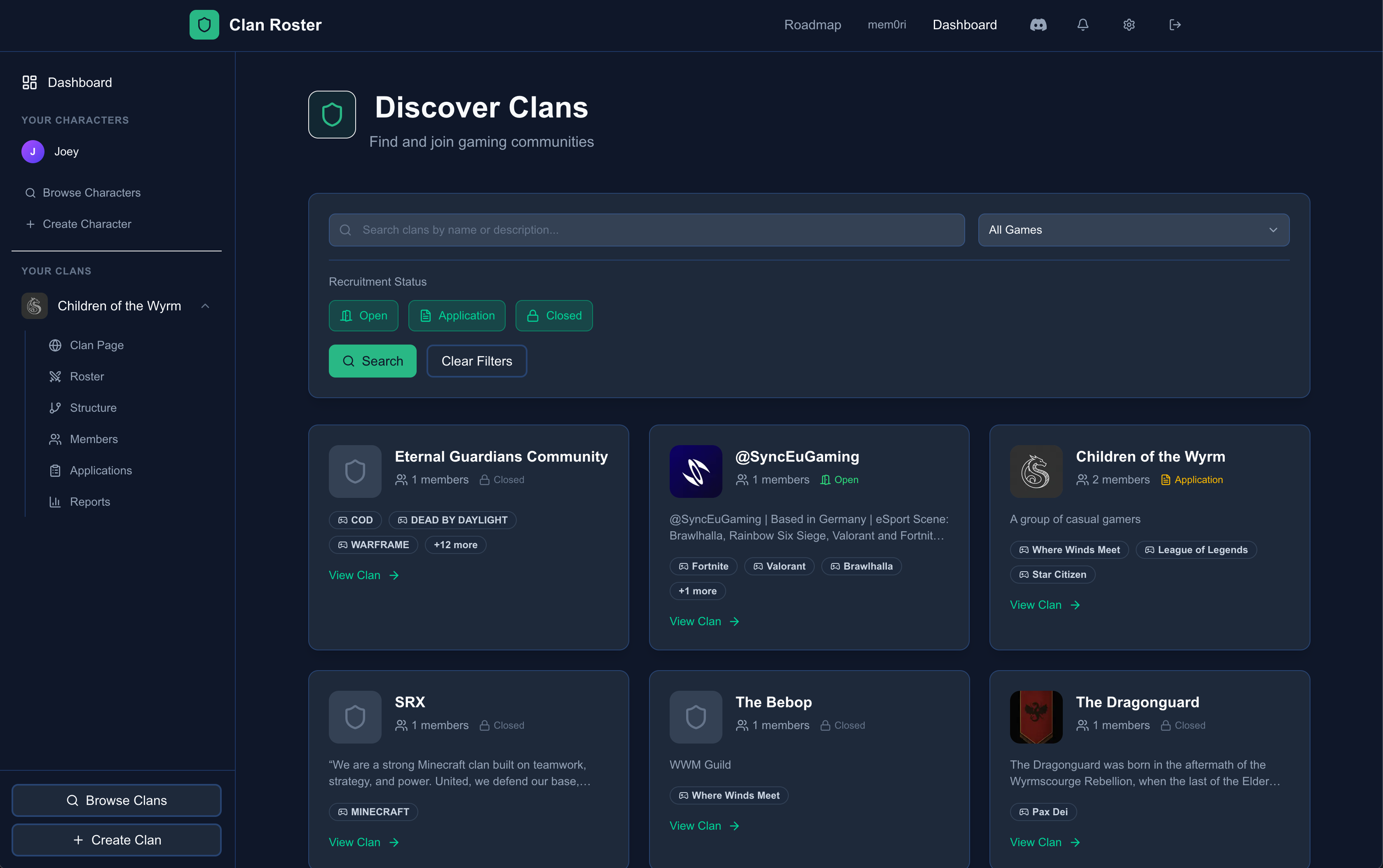Screen dimensions: 1383x868
Task: Open the Roadmap nav item
Action: (813, 25)
